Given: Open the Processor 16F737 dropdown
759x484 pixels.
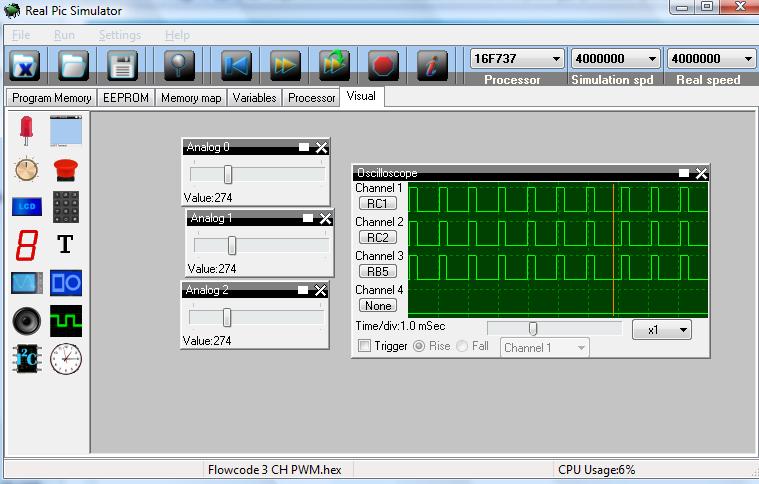Looking at the screenshot, I should point(516,59).
